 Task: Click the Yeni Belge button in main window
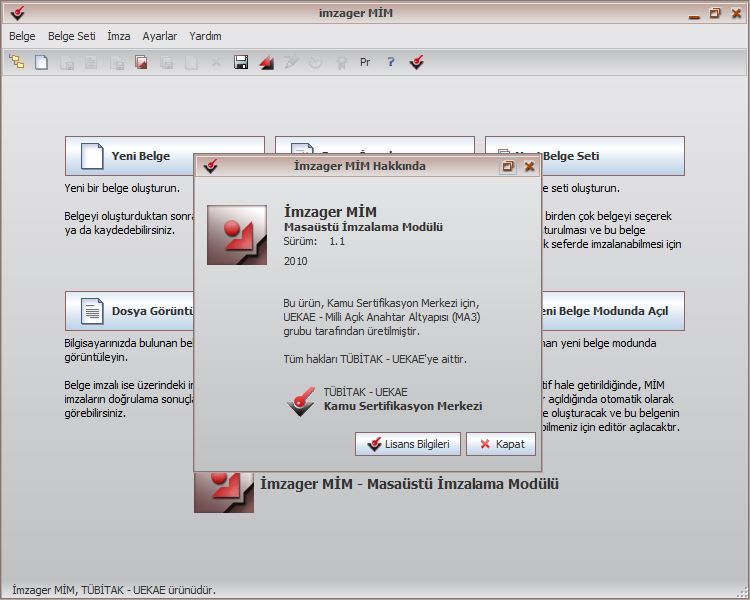(x=129, y=156)
